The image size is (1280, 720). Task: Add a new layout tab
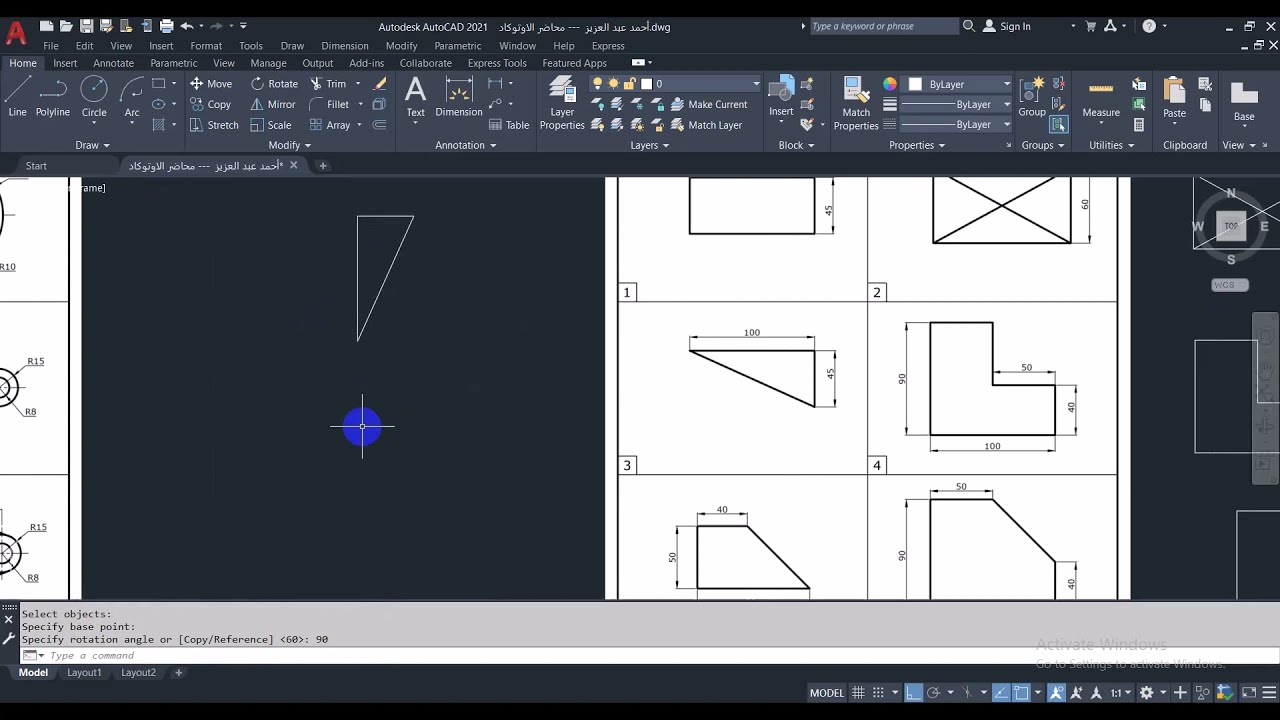click(179, 673)
